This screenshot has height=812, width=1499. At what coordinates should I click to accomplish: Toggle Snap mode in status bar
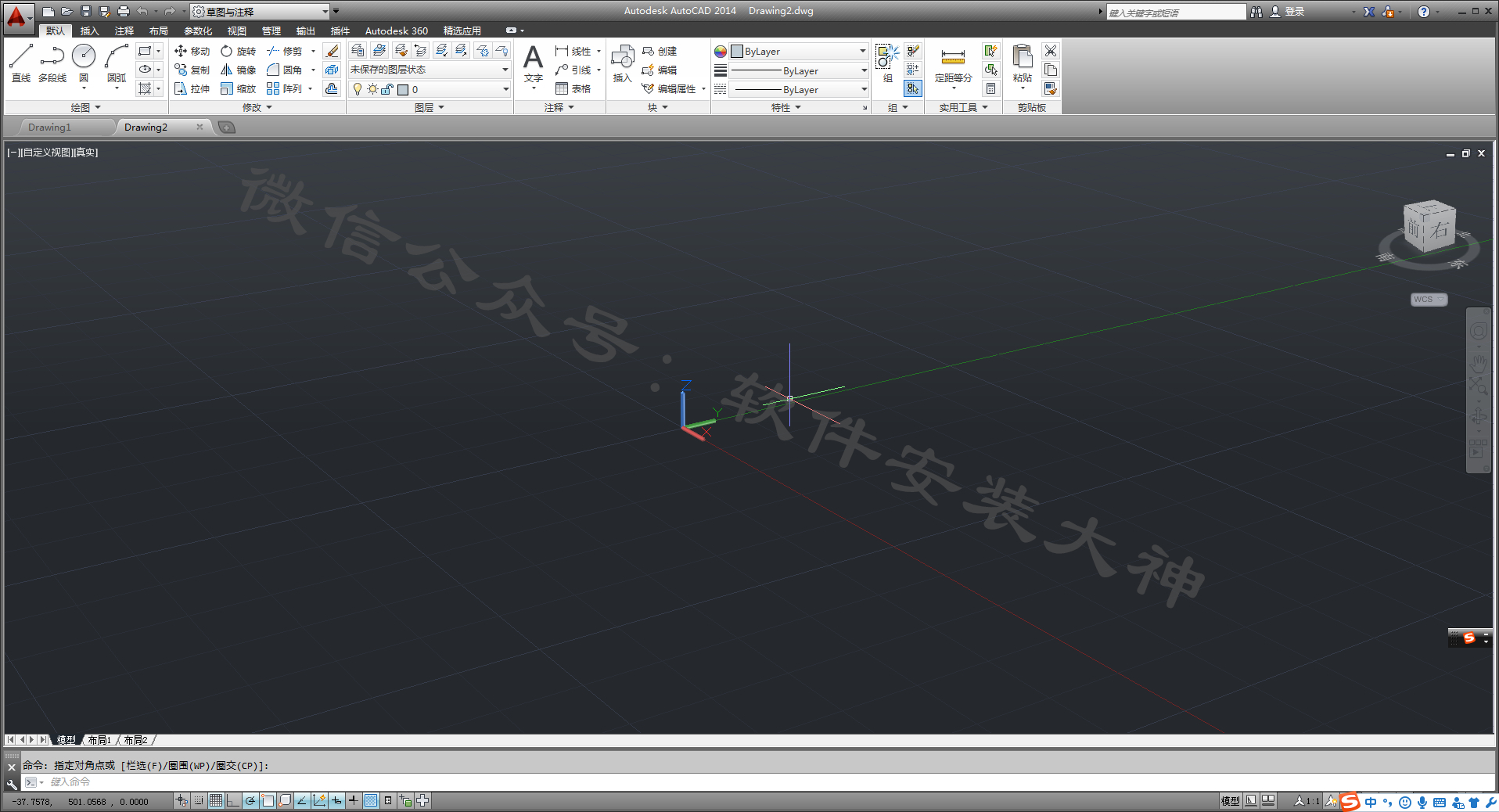[199, 800]
